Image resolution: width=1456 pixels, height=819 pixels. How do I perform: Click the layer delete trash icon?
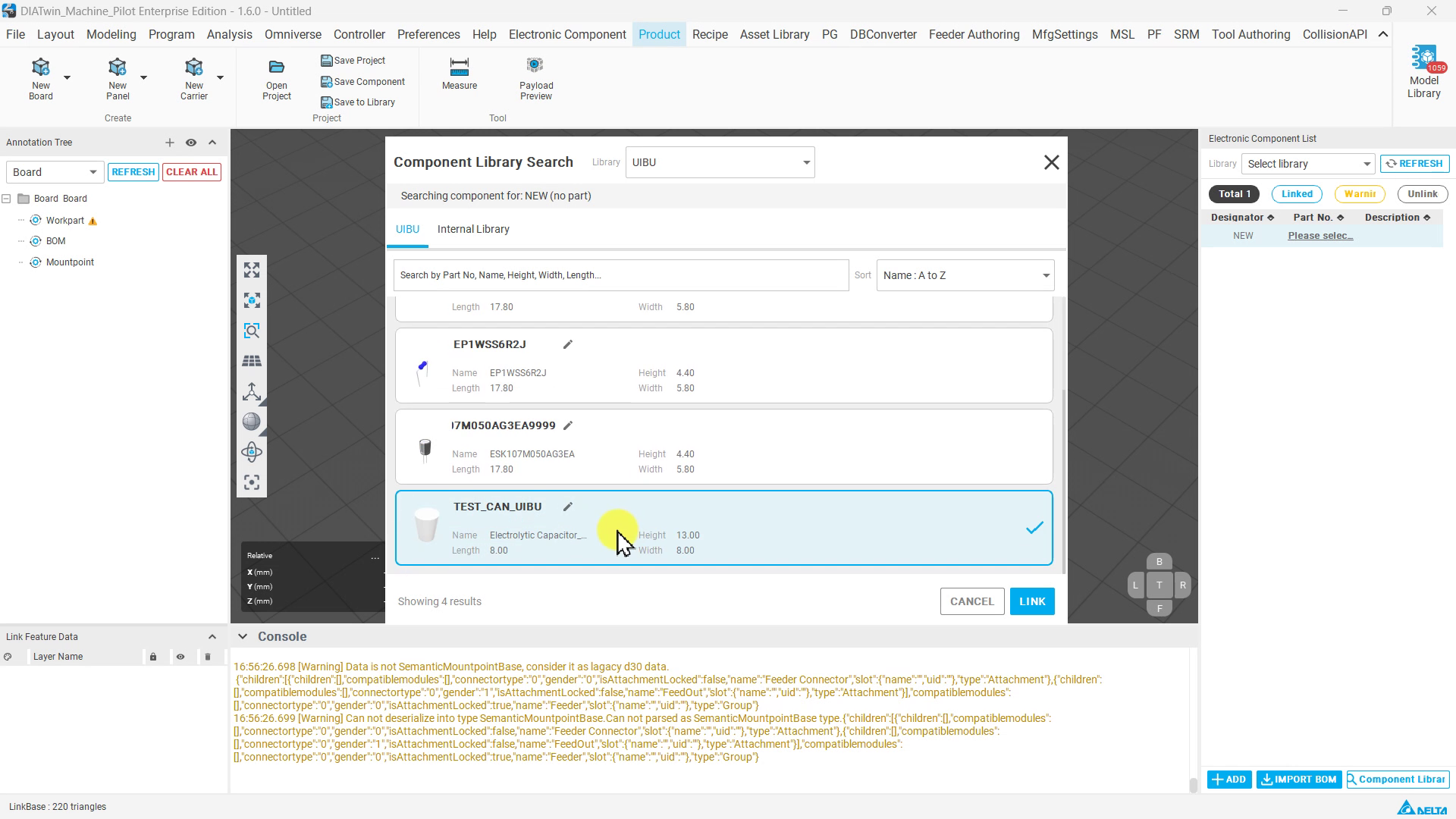[x=208, y=657]
